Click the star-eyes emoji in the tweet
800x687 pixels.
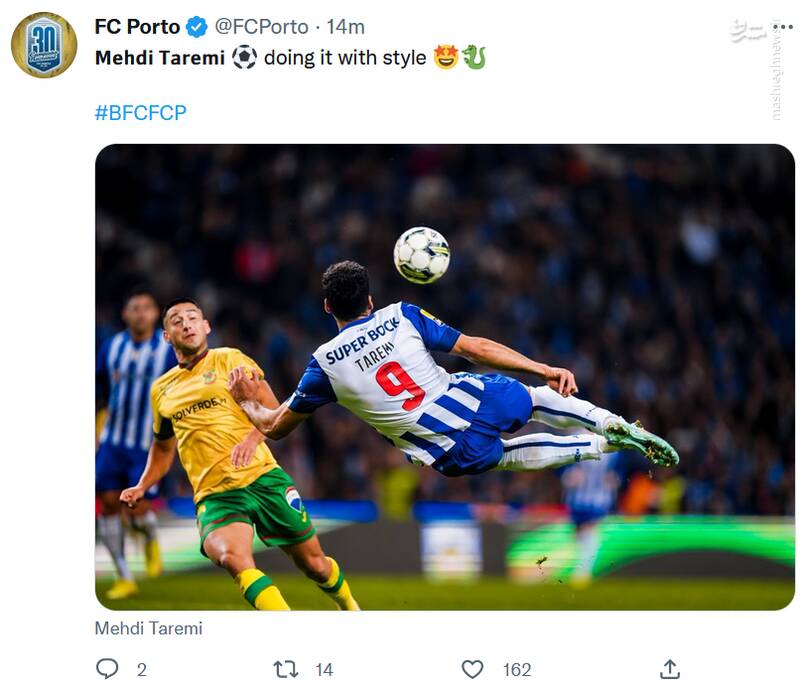446,58
